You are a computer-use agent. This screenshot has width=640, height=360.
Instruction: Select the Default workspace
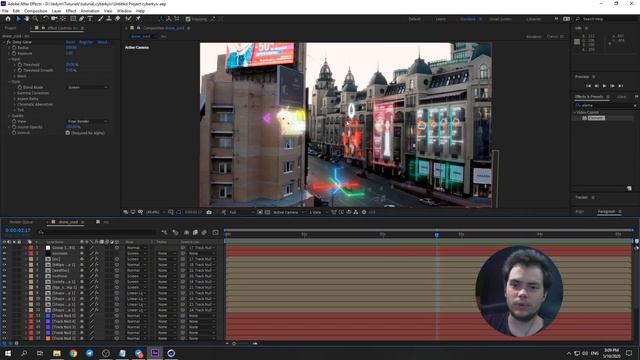(x=414, y=19)
